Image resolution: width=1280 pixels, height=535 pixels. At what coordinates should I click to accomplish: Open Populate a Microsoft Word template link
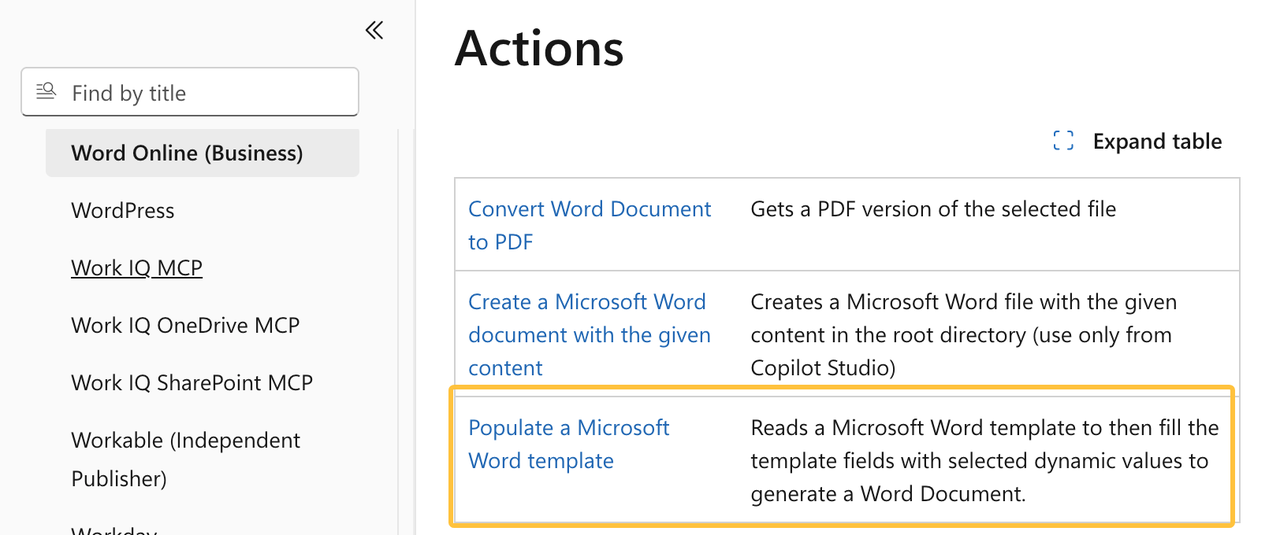[569, 444]
